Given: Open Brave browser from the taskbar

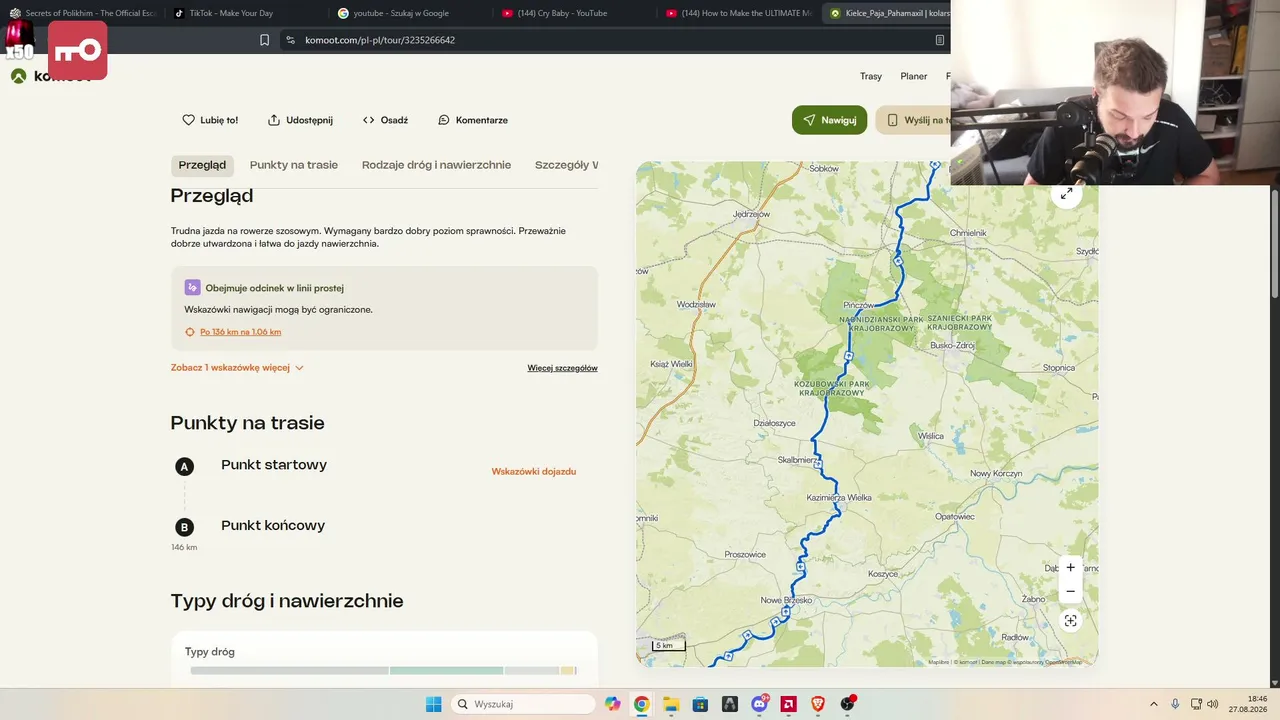Looking at the screenshot, I should click(x=818, y=704).
